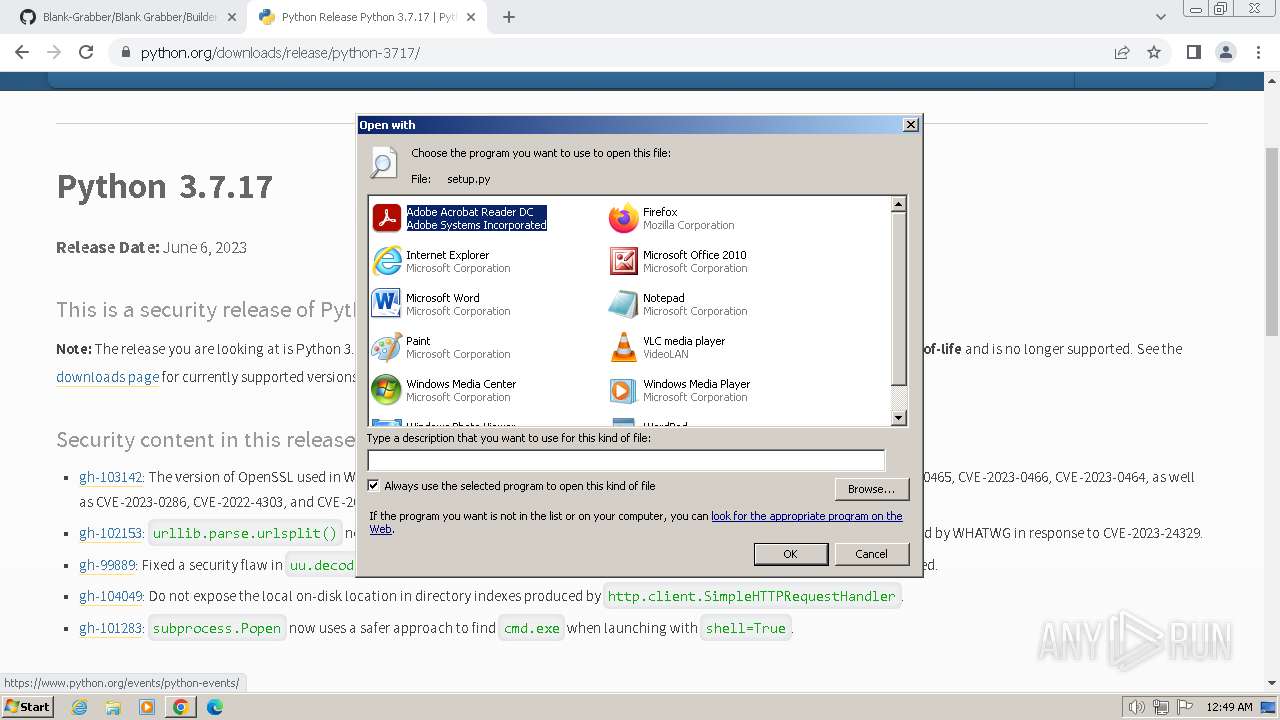Select the Windows Media Center icon
1280x720 pixels.
click(x=387, y=390)
